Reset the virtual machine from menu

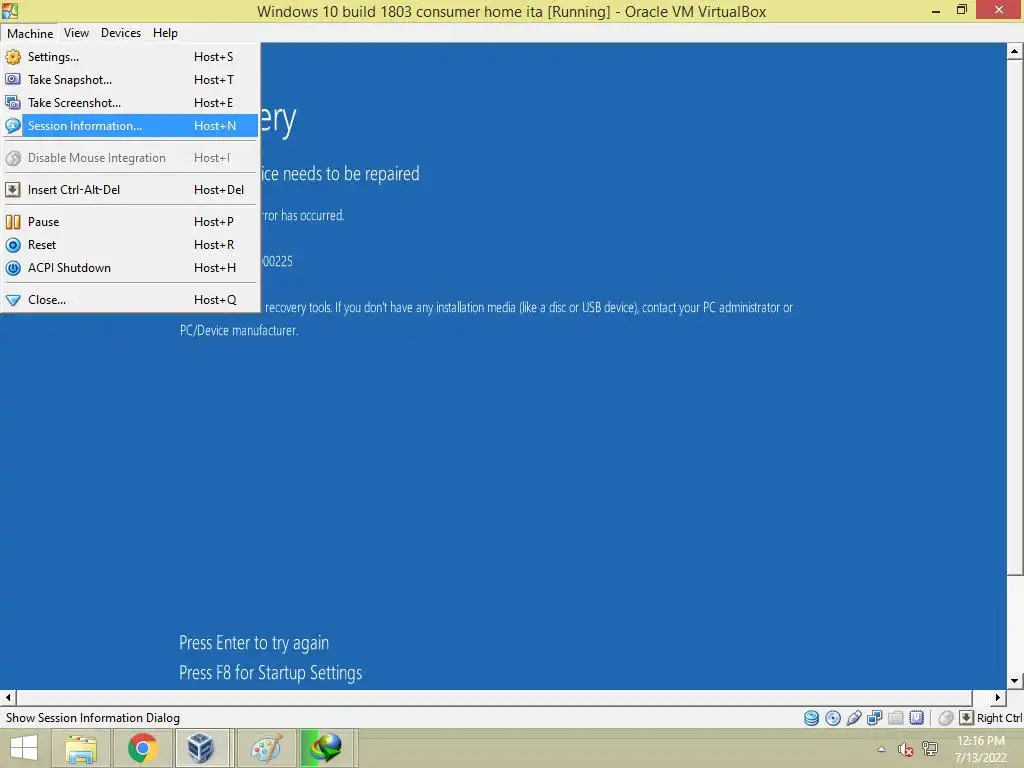pyautogui.click(x=130, y=245)
